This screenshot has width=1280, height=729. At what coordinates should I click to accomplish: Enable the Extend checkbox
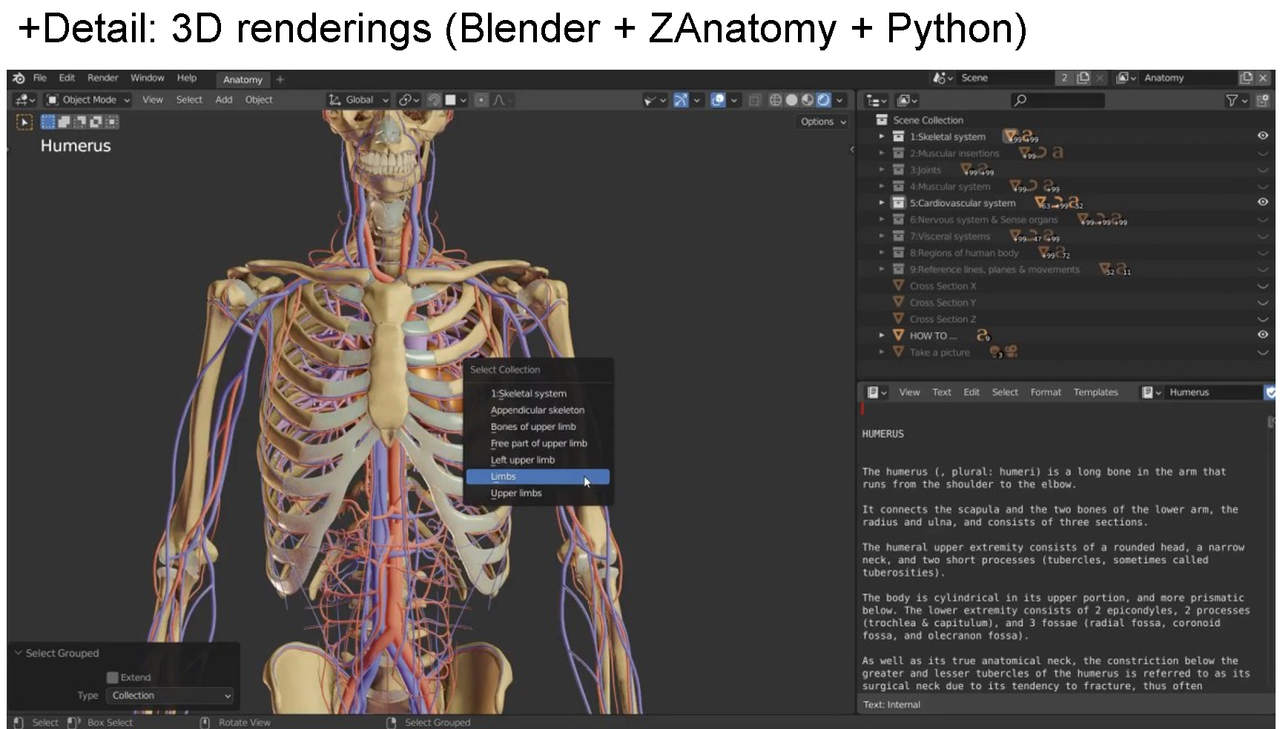click(112, 677)
